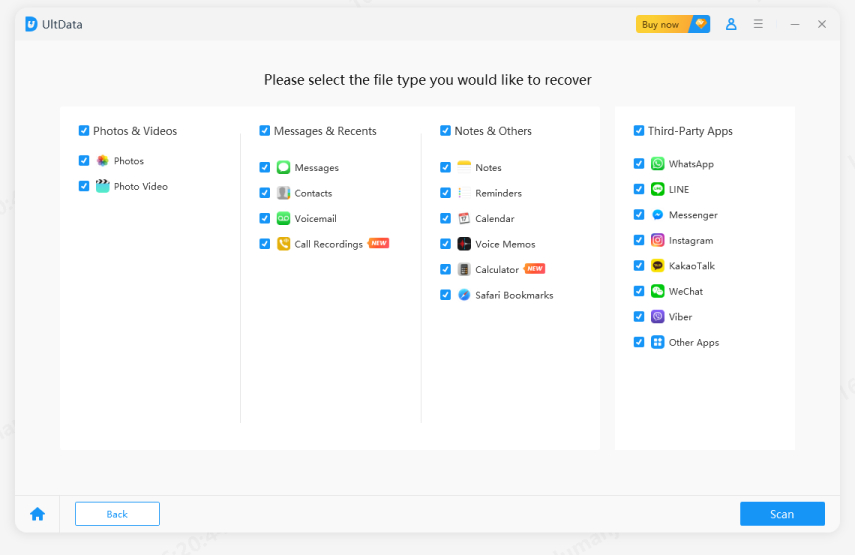Open the user account icon
Viewport: 855px width, 555px height.
coord(731,24)
